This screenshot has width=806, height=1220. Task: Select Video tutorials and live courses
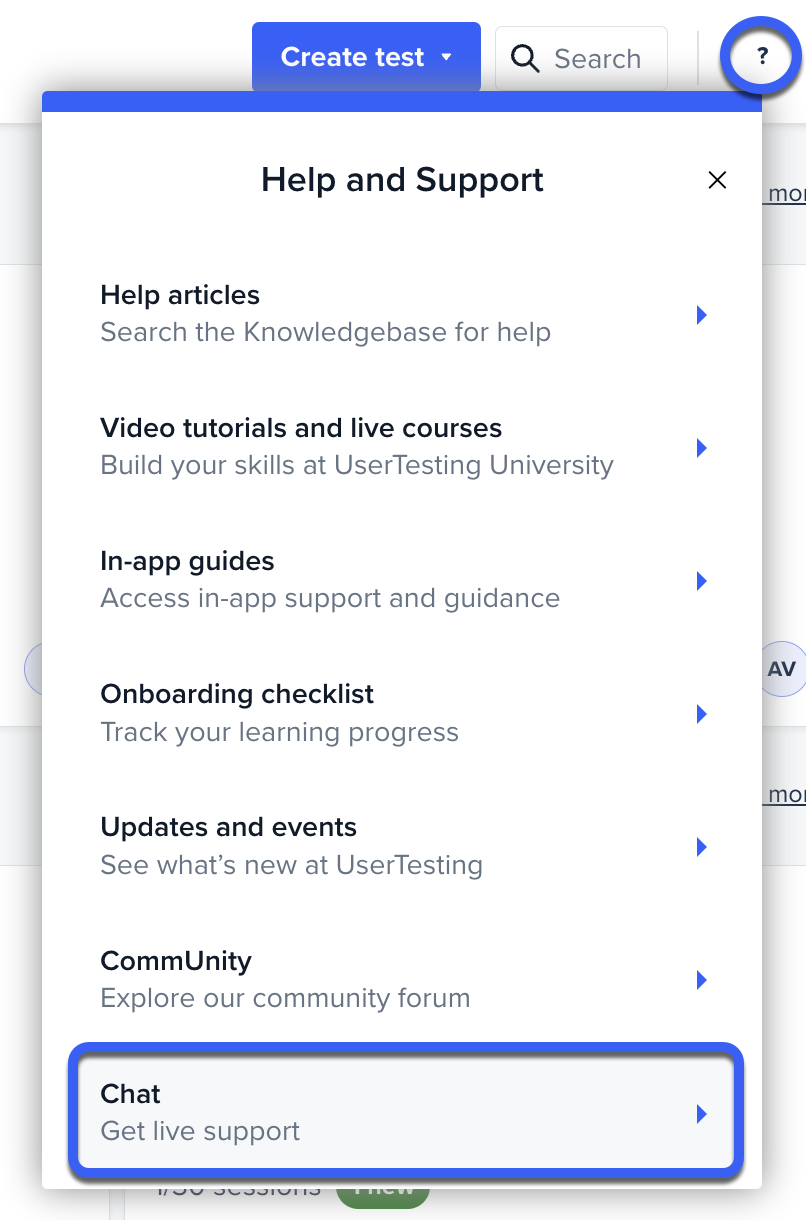coord(356,446)
